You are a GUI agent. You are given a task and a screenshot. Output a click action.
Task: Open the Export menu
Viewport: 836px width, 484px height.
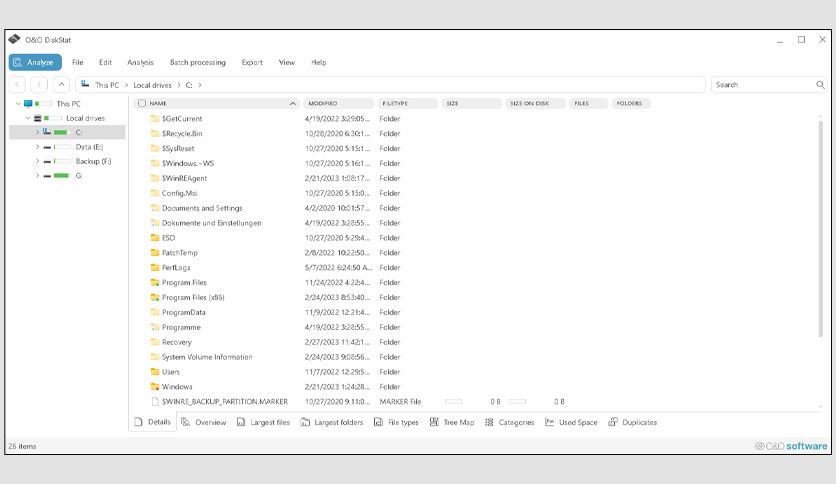pos(252,62)
